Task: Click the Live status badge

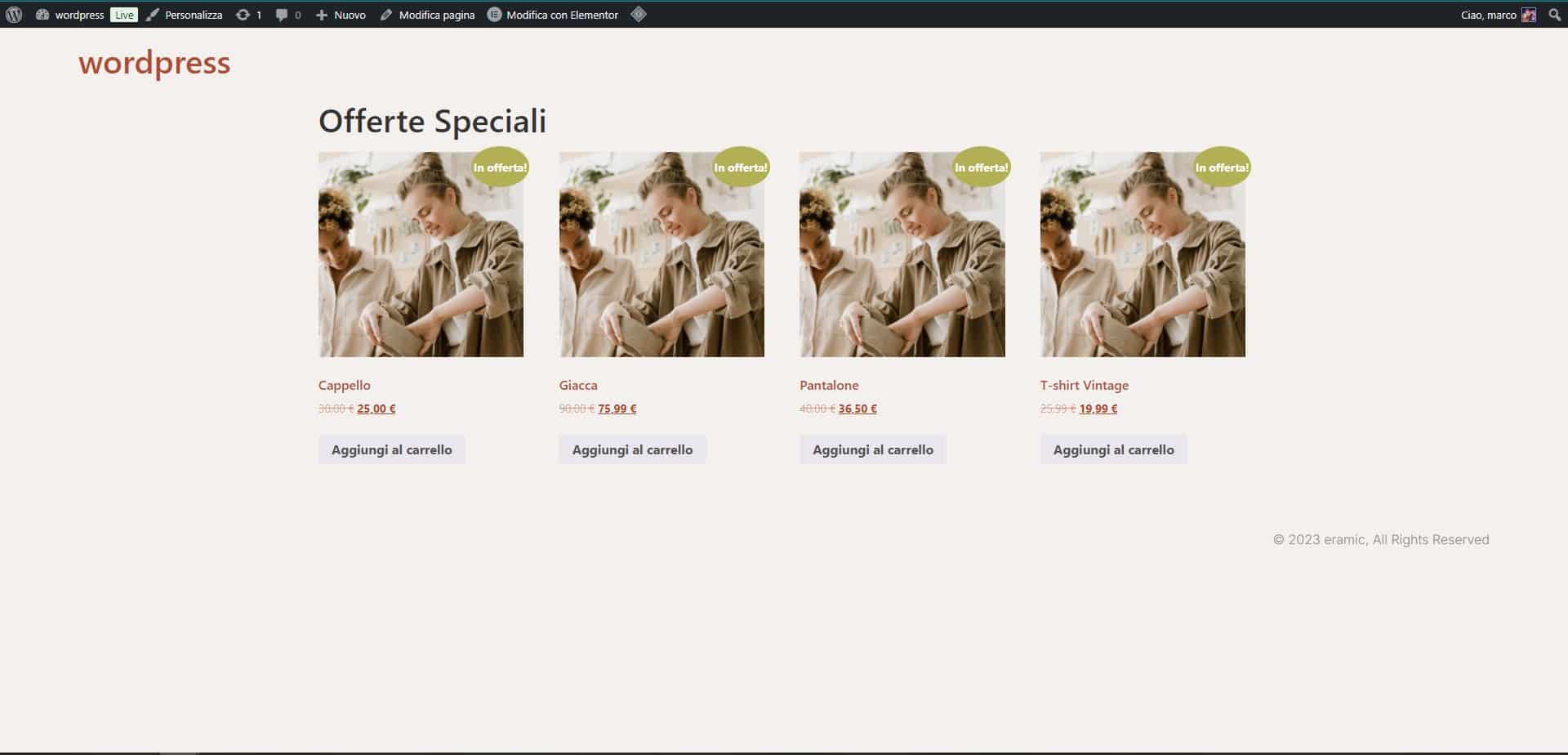Action: [124, 15]
